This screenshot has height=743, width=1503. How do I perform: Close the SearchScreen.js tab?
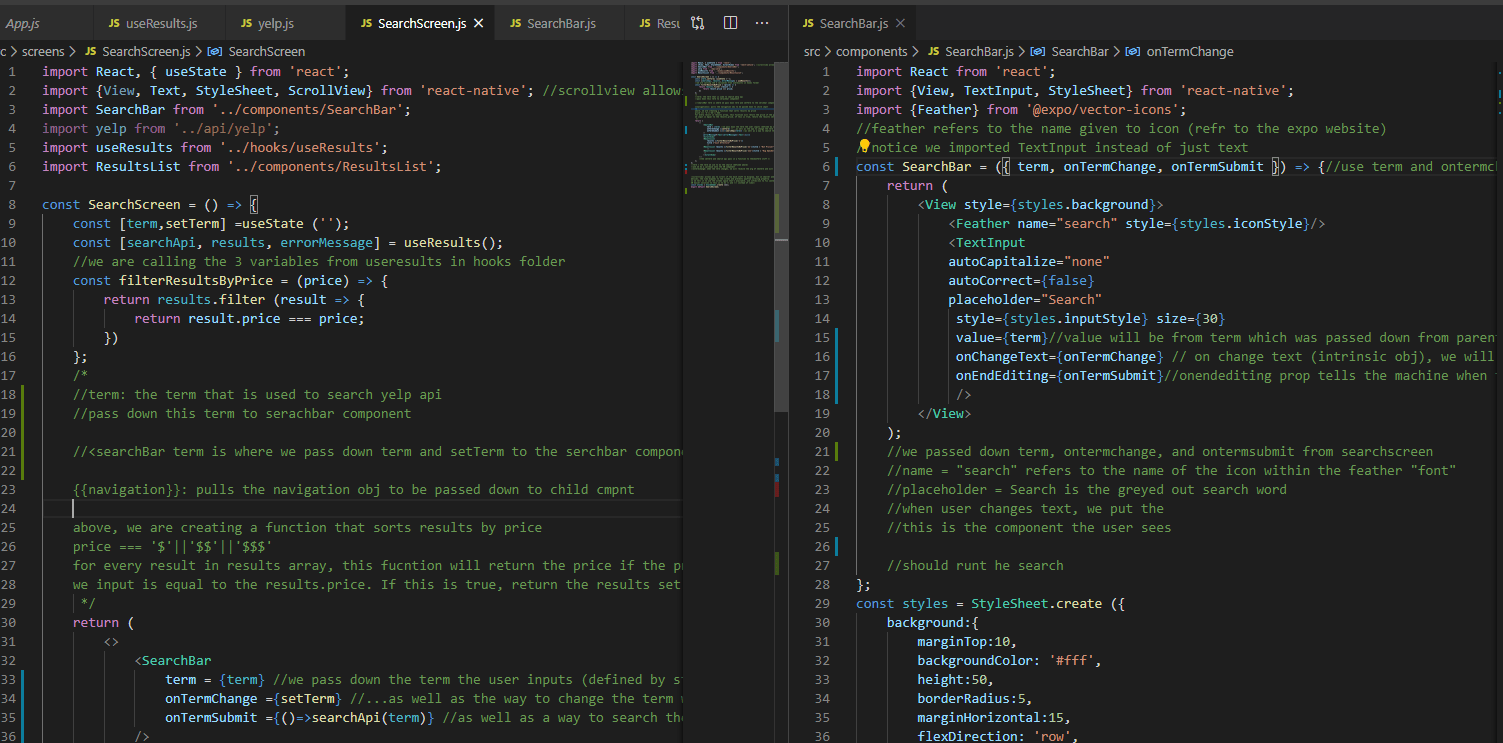click(479, 23)
